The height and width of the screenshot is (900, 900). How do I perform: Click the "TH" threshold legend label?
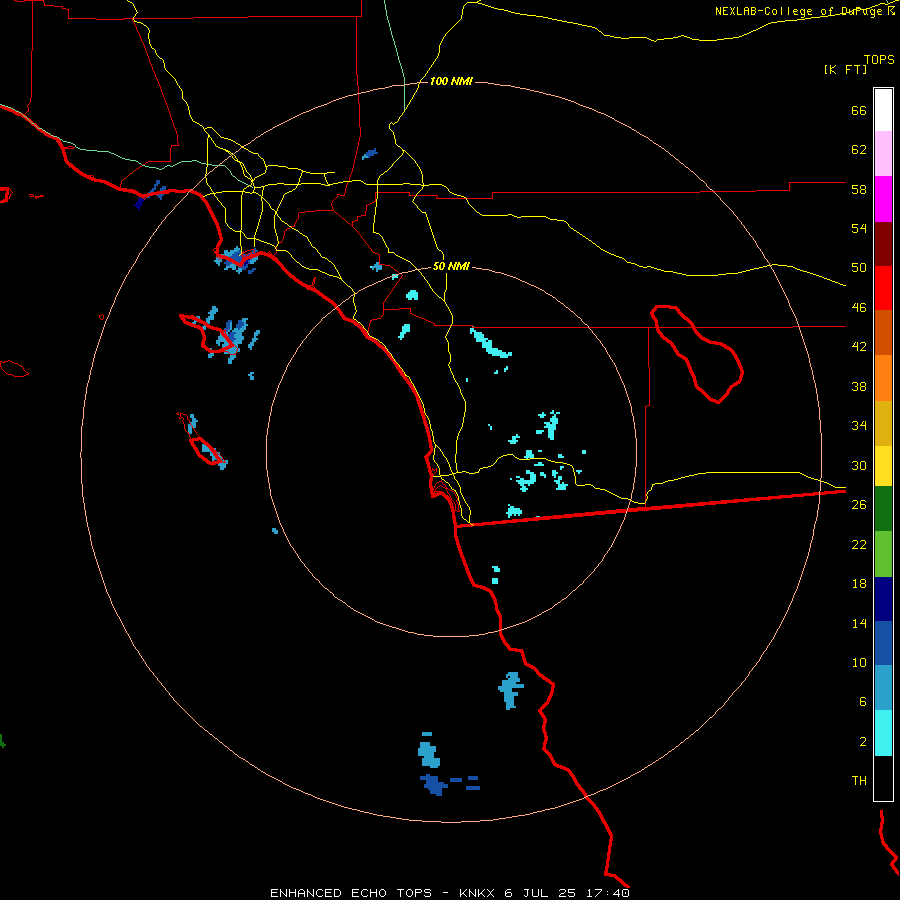point(859,781)
